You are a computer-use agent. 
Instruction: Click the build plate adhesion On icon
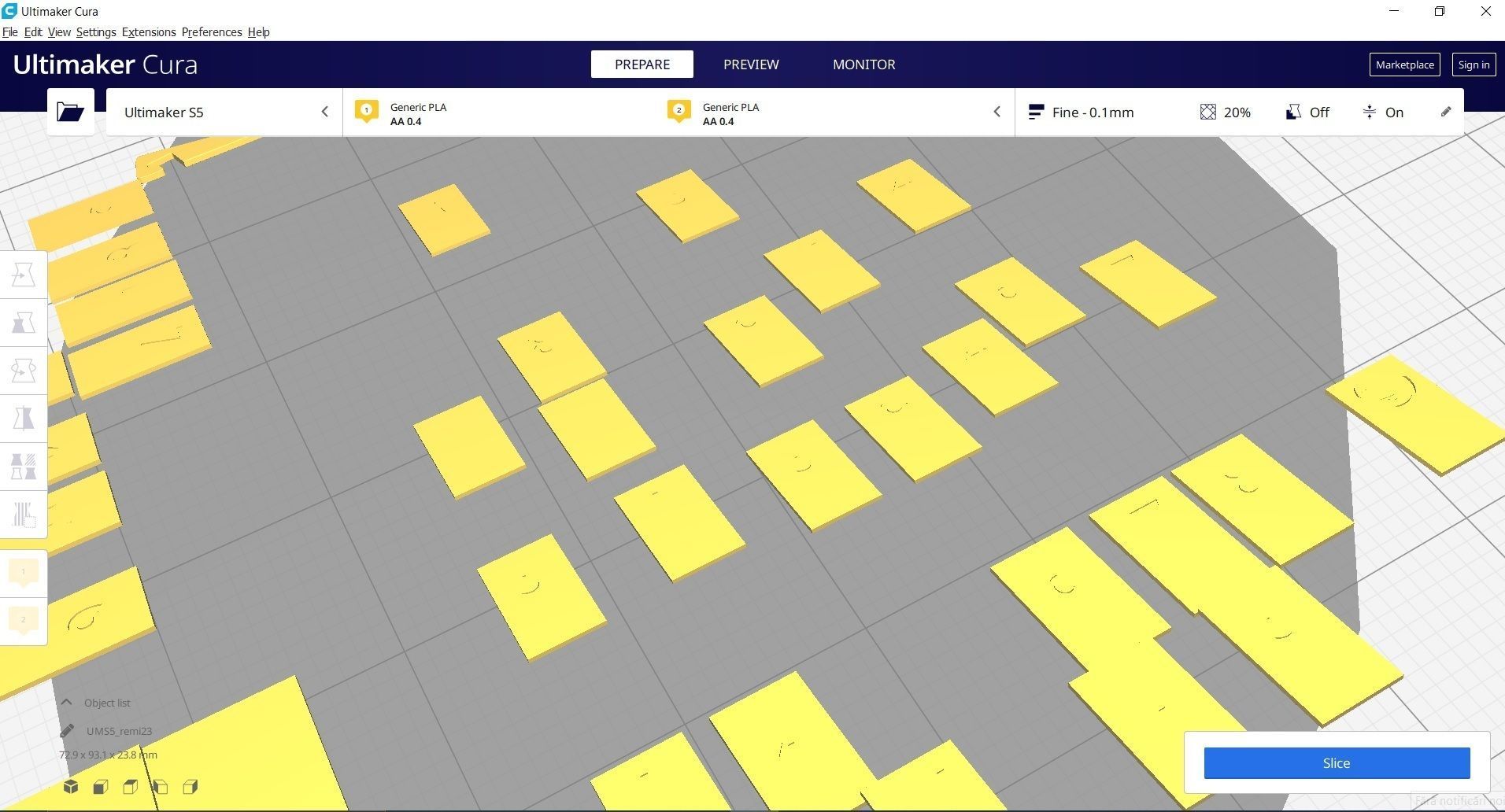(x=1370, y=113)
